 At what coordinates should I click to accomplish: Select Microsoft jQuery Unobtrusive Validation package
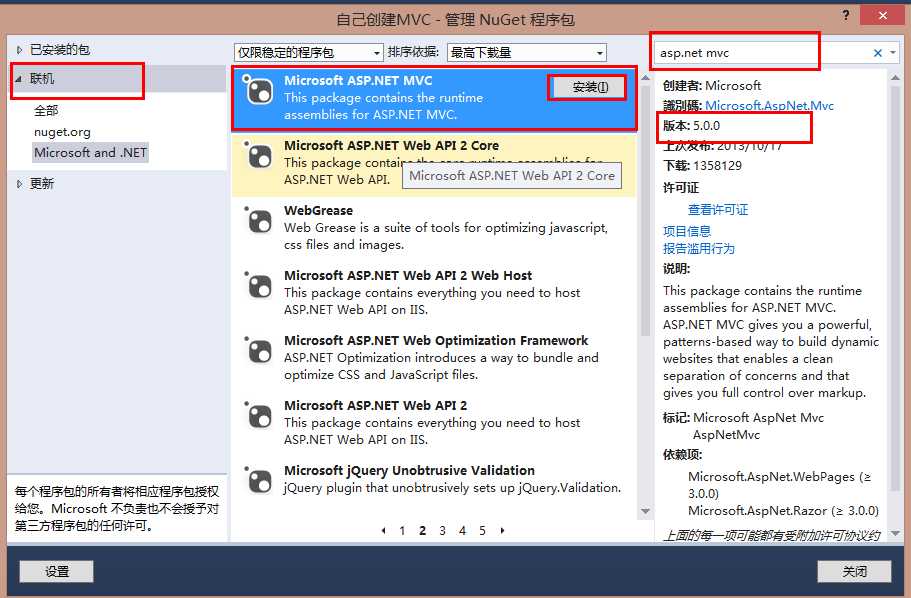coord(434,480)
